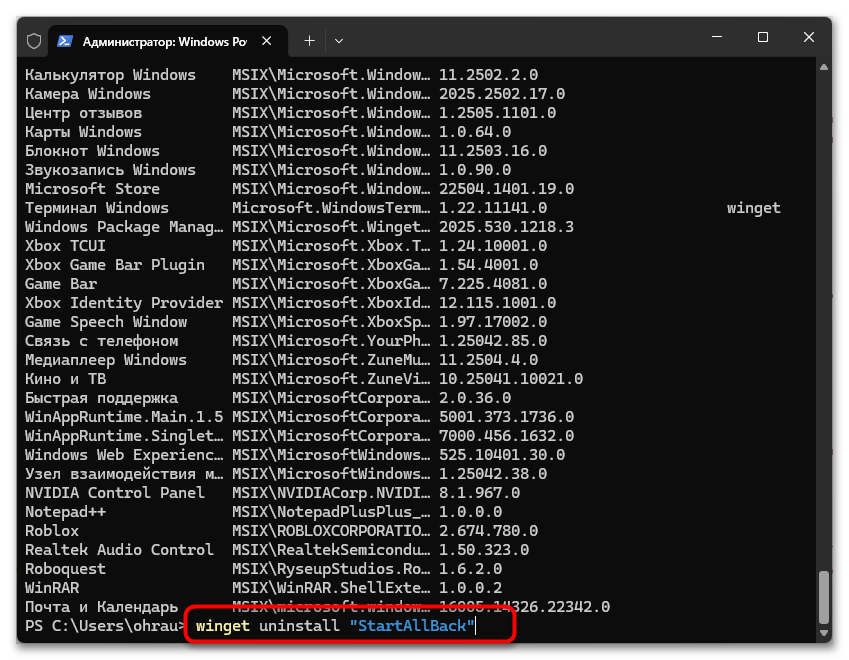Click the WinRAR entry in the list
The width and height of the screenshot is (849, 660).
[52, 587]
